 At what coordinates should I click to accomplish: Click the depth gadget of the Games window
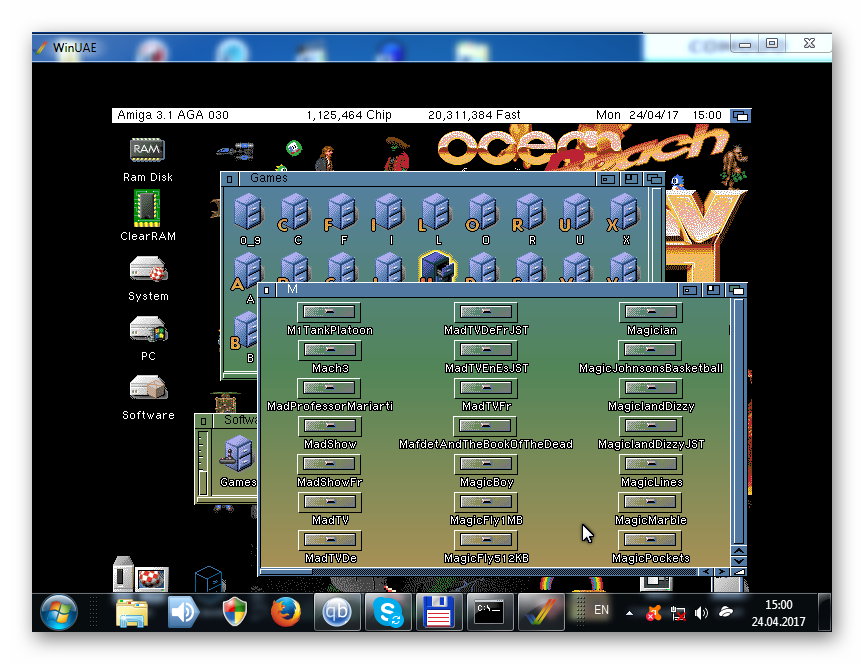tap(654, 179)
